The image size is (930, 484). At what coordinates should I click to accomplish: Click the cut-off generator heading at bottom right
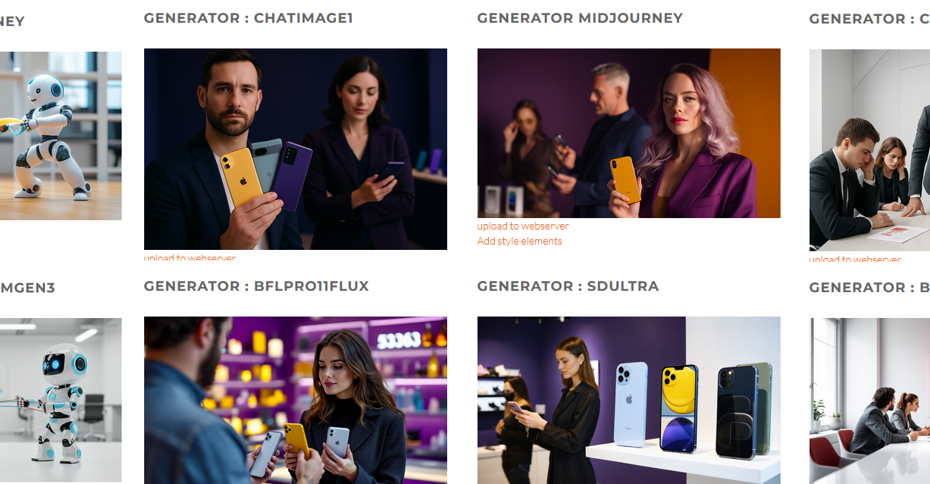coord(870,288)
